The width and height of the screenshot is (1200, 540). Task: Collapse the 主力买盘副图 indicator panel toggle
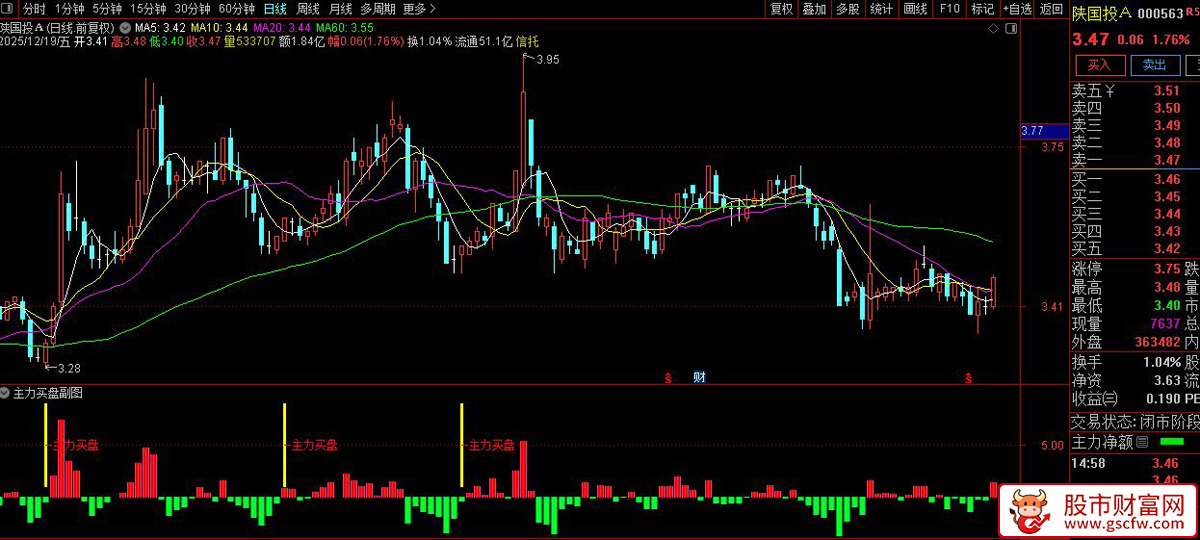[6, 393]
